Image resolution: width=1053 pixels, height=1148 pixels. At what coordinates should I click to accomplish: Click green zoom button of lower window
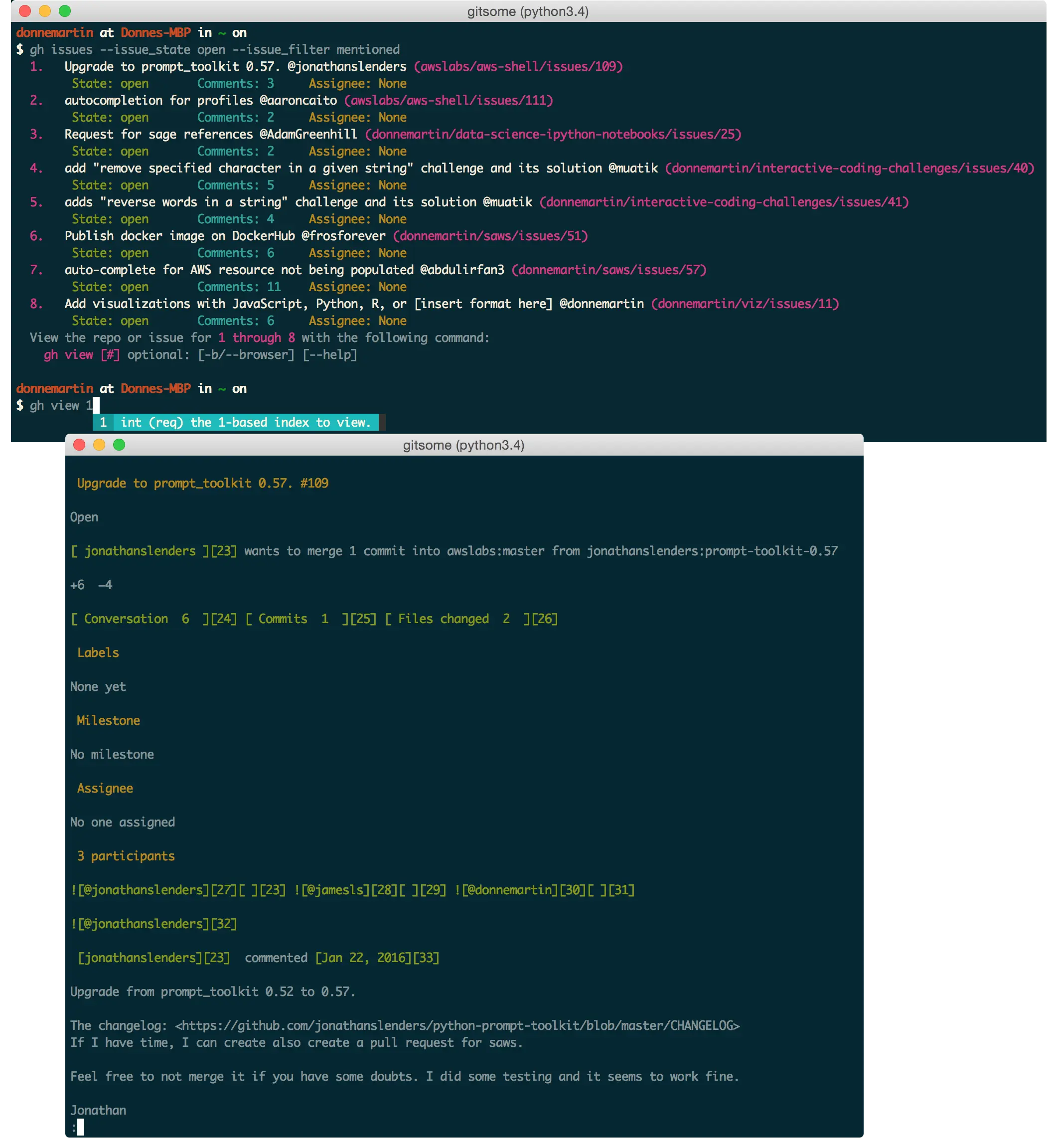[119, 445]
